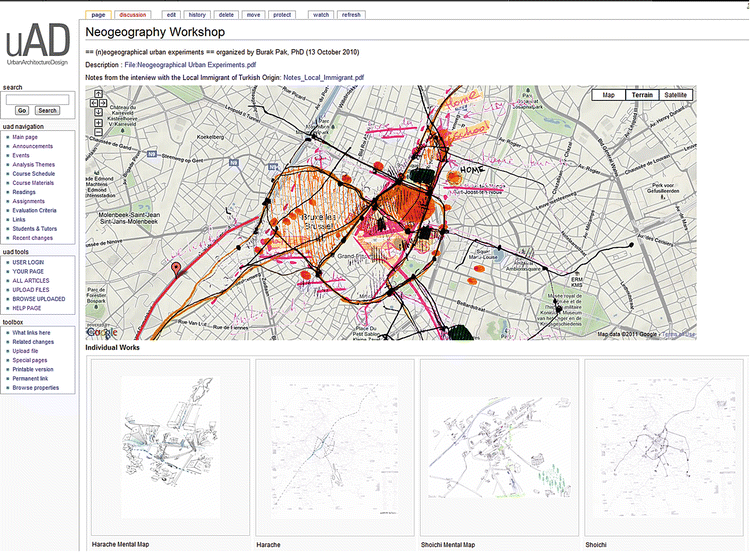Switch map view to Satellite mode

tap(675, 95)
